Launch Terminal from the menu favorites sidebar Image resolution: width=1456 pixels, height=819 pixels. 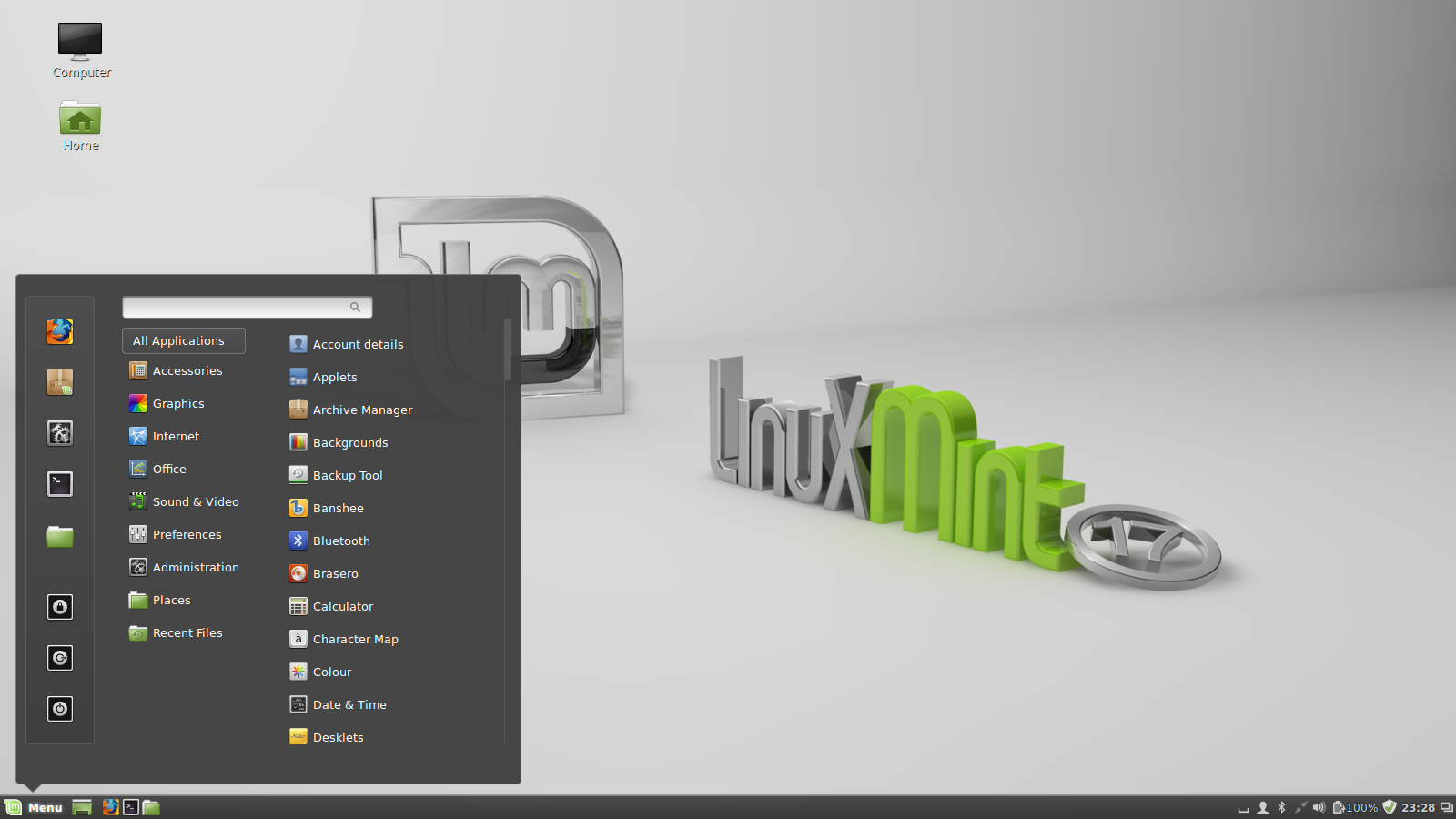point(60,484)
